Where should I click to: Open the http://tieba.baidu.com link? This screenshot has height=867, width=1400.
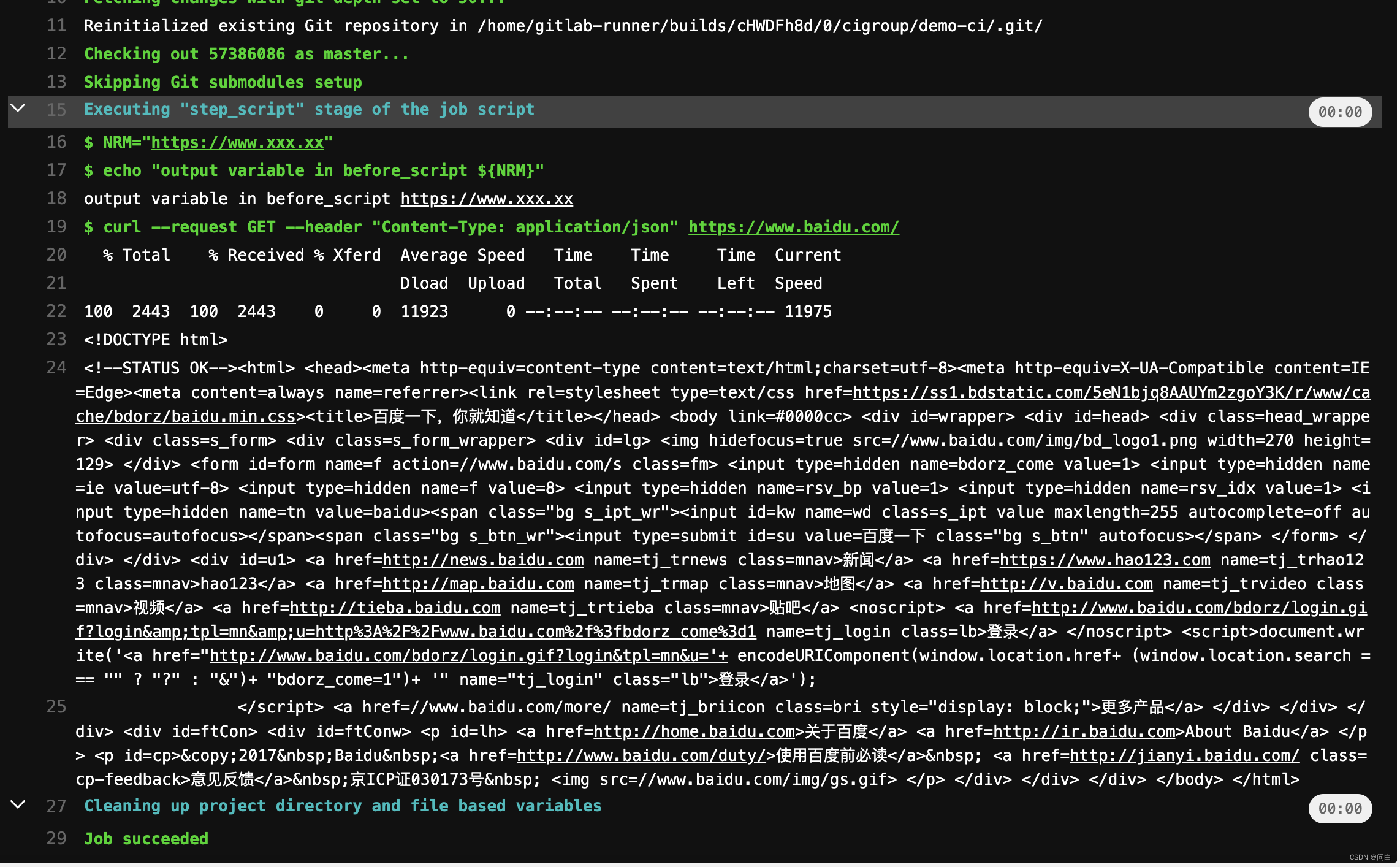point(395,608)
